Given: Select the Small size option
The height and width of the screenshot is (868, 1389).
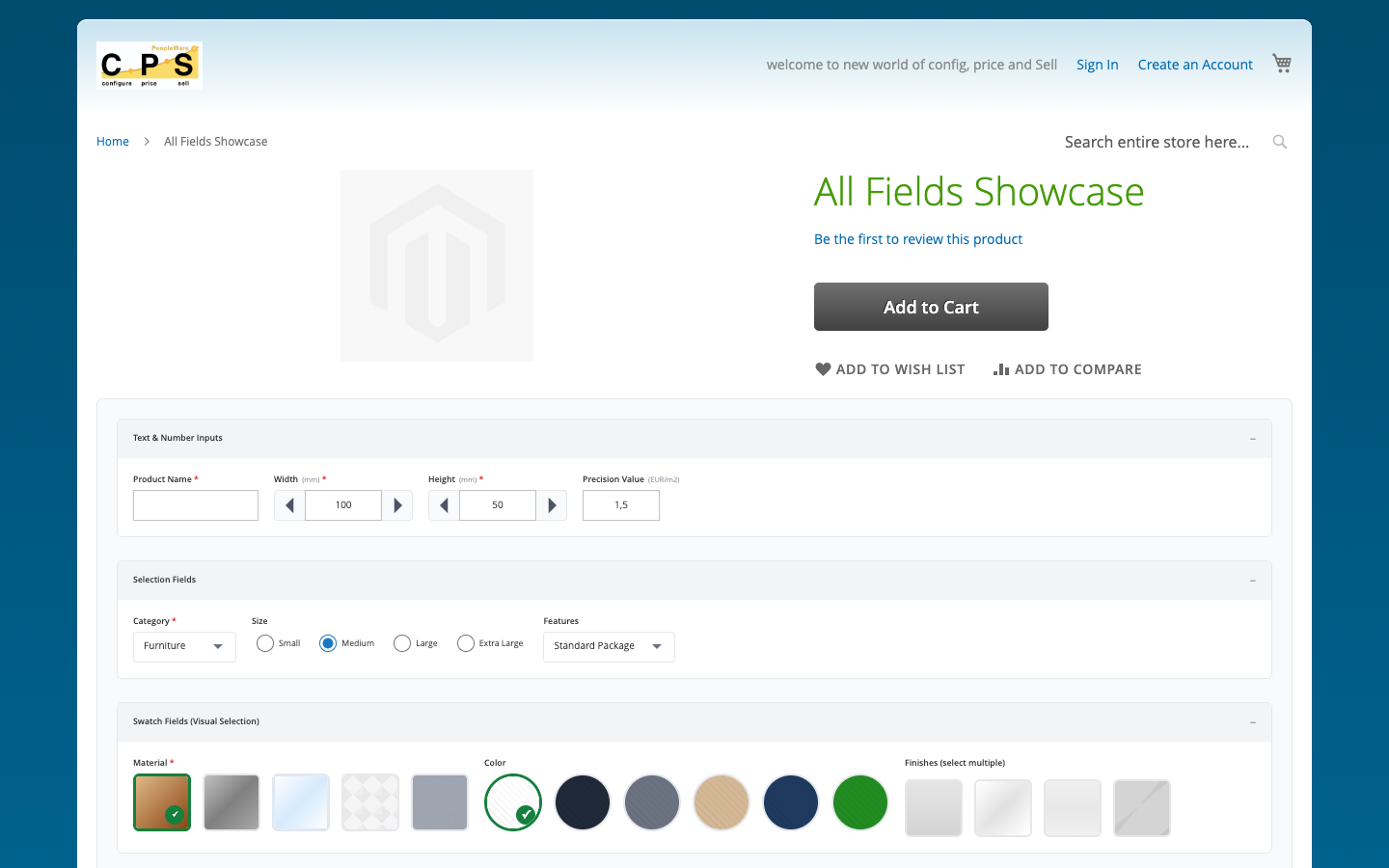Looking at the screenshot, I should click(264, 642).
